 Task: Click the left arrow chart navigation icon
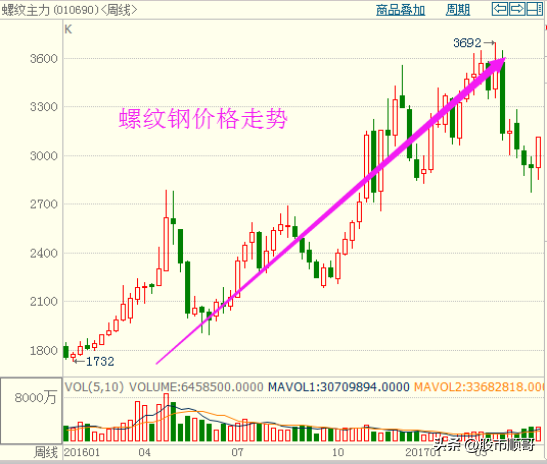pos(500,9)
